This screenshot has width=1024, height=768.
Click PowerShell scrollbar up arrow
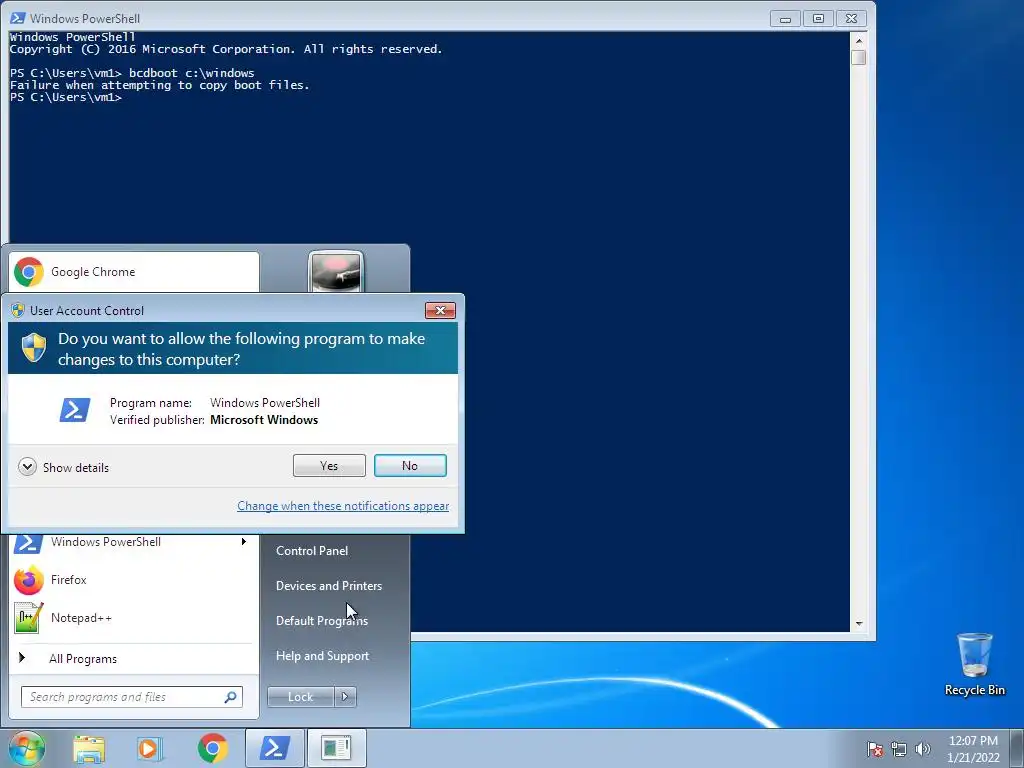click(x=859, y=40)
